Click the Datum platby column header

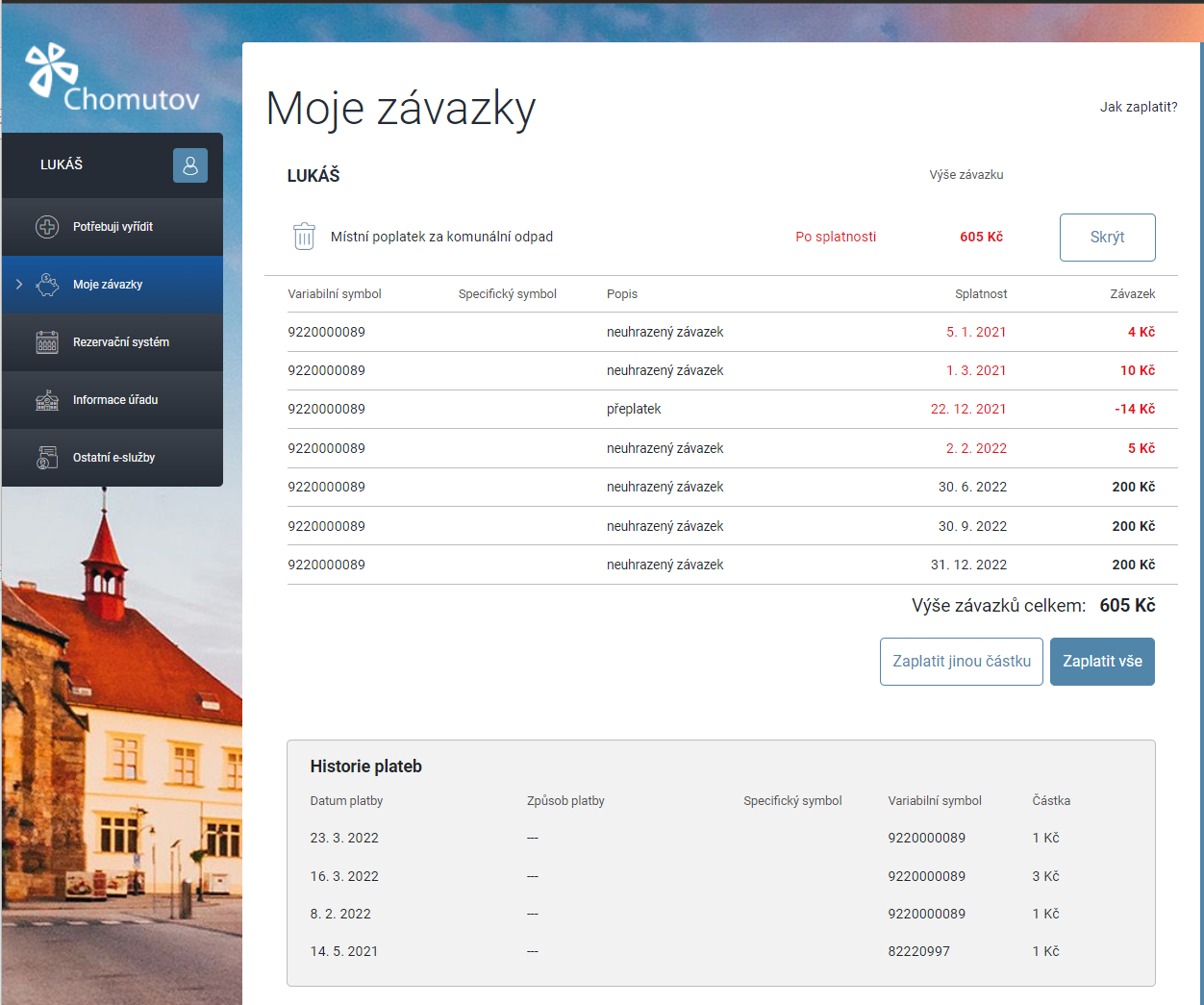(x=346, y=801)
